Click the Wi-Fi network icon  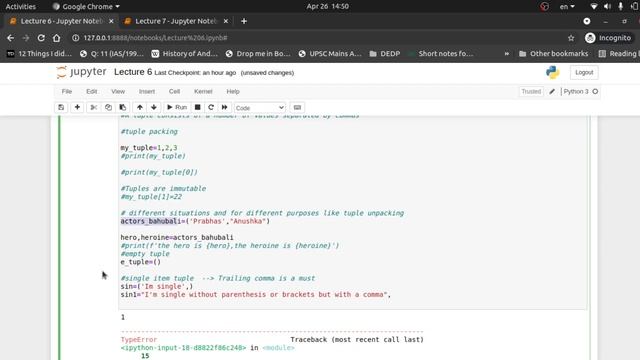[x=594, y=7]
